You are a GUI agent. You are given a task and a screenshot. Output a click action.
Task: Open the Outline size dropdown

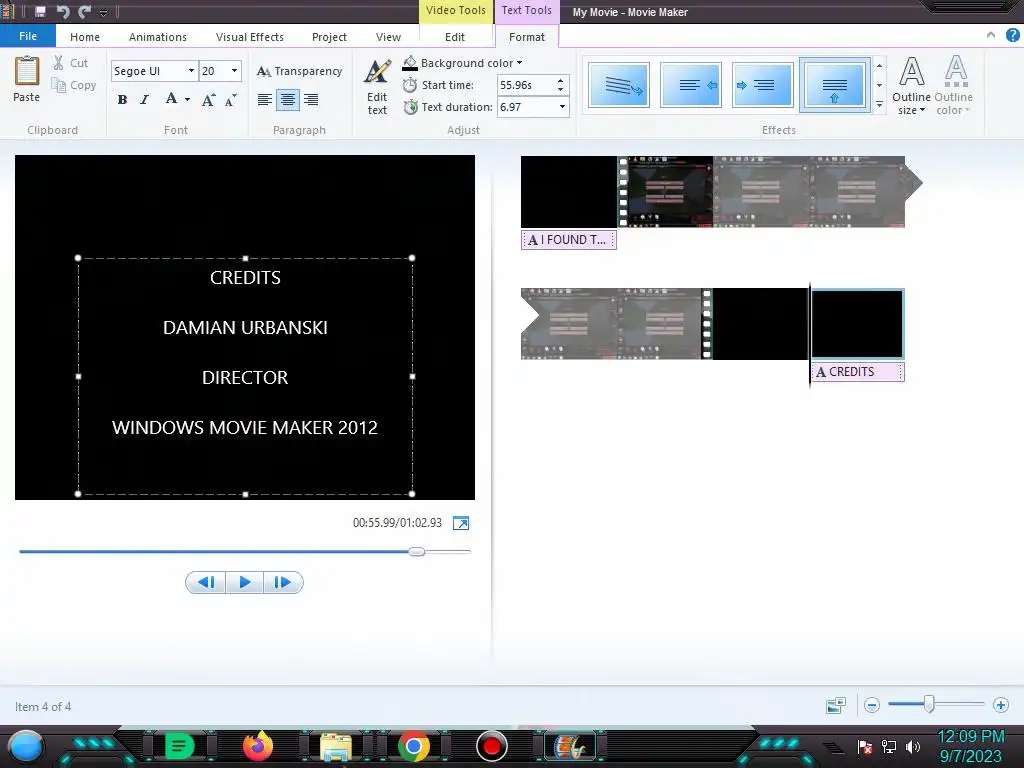tap(911, 86)
